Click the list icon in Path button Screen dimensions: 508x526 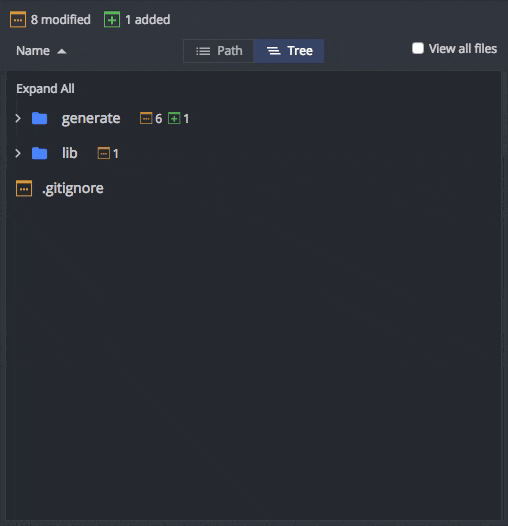point(203,51)
